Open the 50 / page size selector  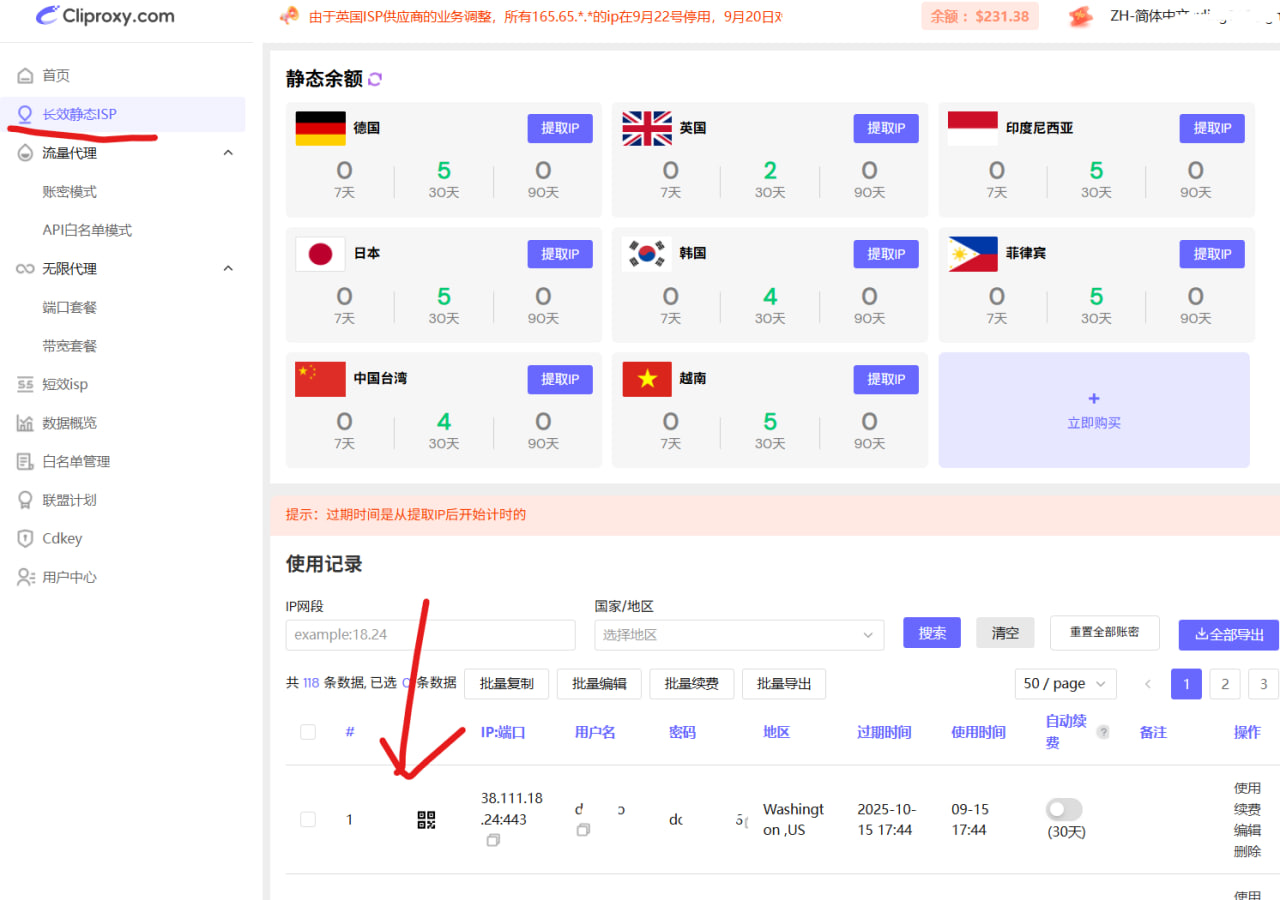1065,683
